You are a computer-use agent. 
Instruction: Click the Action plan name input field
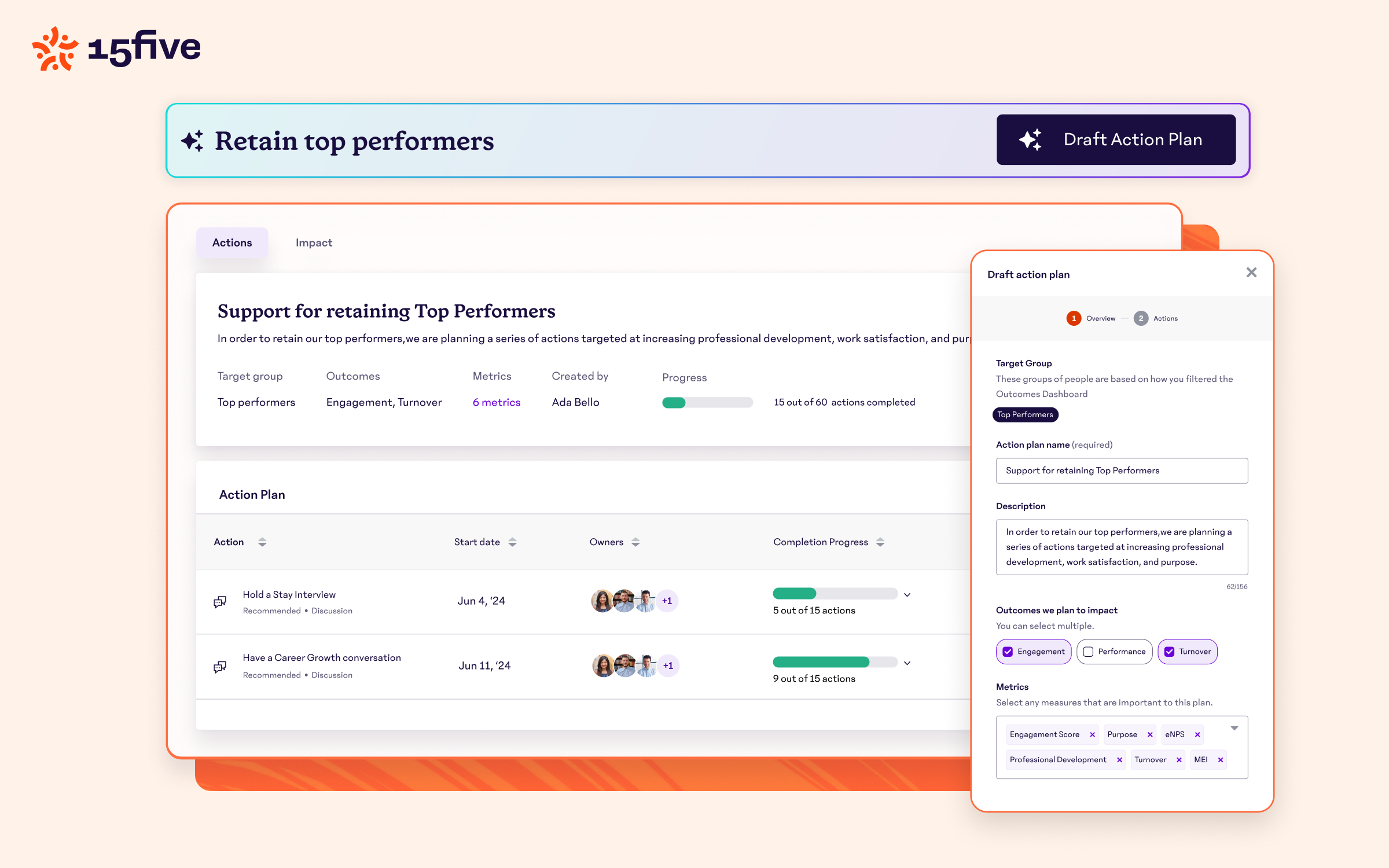tap(1121, 470)
